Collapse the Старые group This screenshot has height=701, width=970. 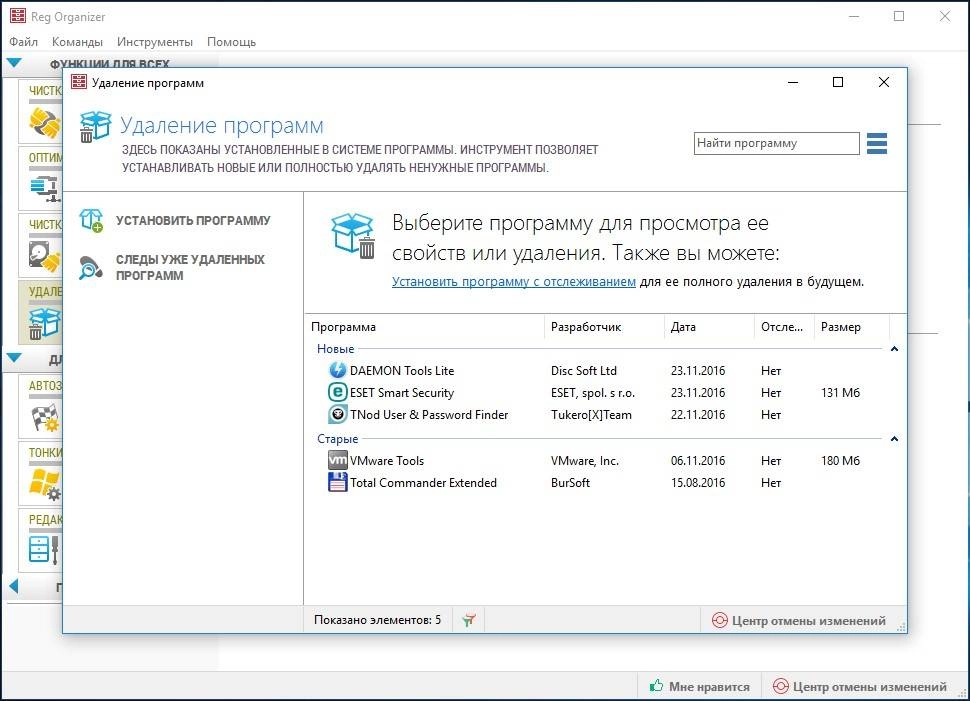click(894, 439)
